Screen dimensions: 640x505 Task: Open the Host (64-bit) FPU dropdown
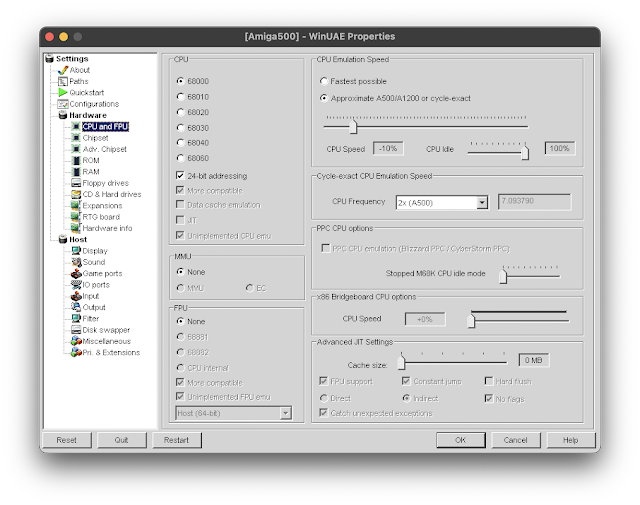pos(286,414)
